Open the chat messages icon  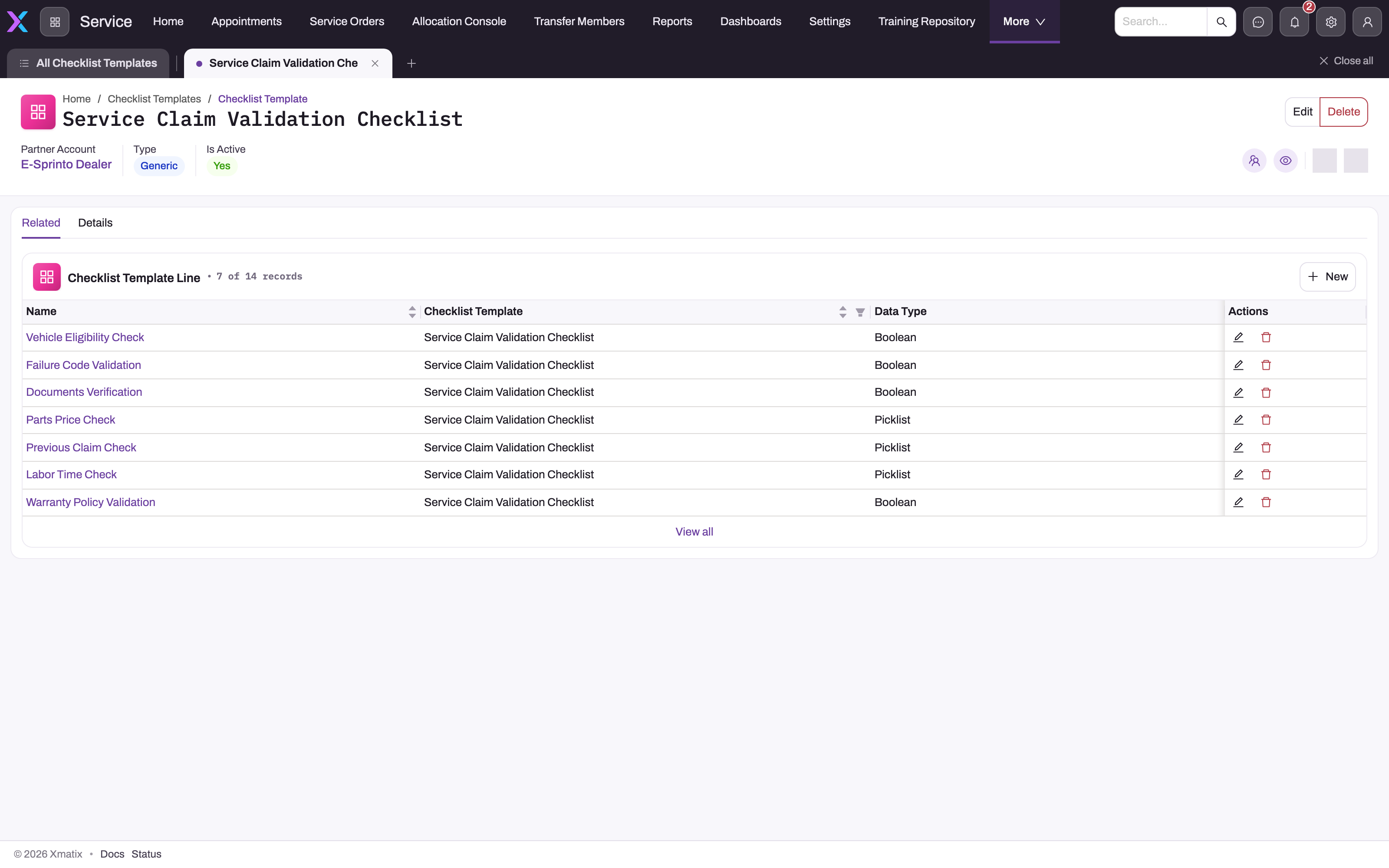point(1257,22)
